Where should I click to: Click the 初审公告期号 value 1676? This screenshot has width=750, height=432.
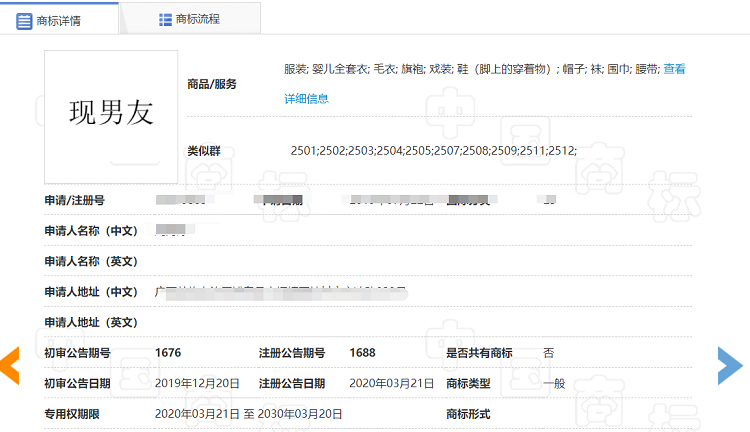pos(168,353)
